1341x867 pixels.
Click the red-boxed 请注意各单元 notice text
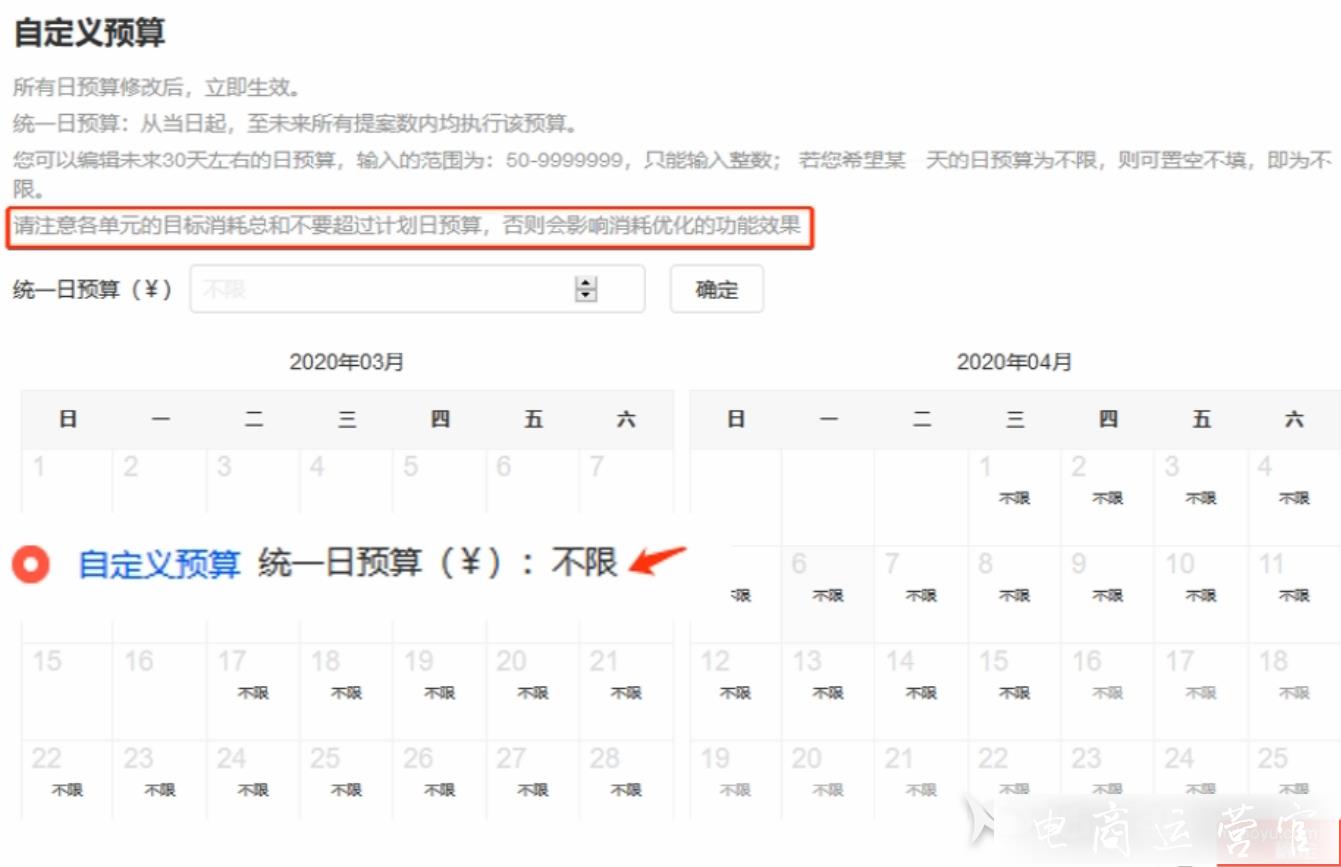(x=408, y=227)
